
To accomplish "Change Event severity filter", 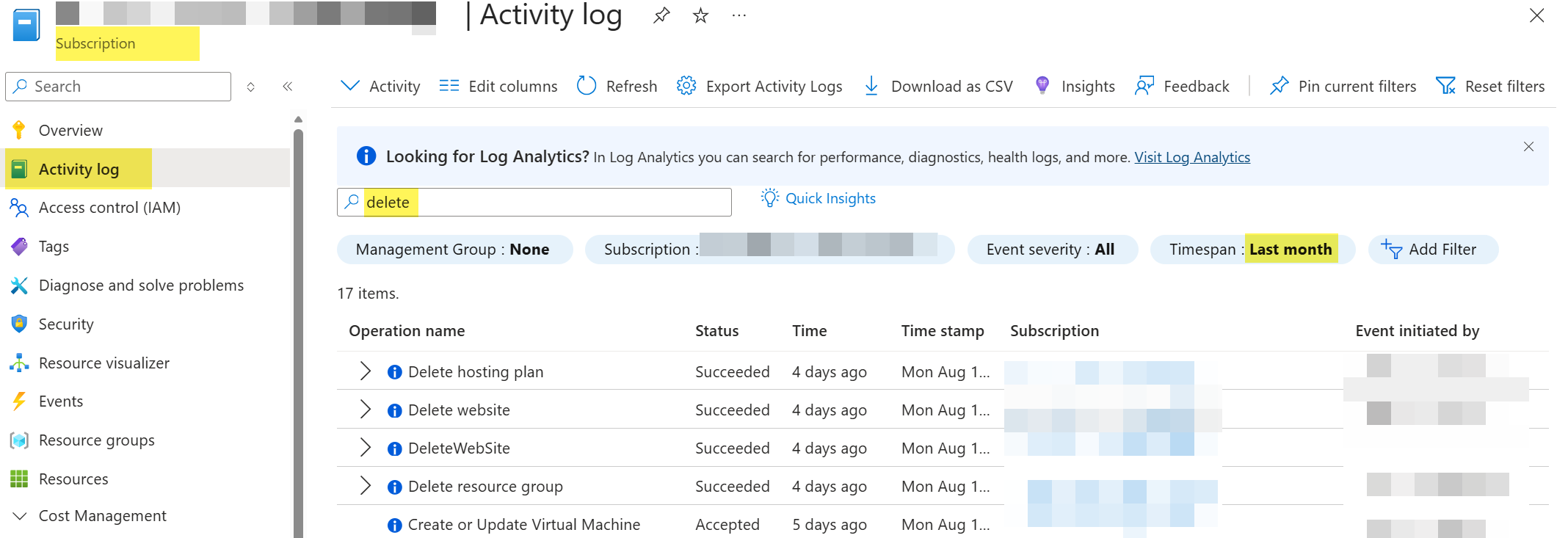I will [1052, 250].
